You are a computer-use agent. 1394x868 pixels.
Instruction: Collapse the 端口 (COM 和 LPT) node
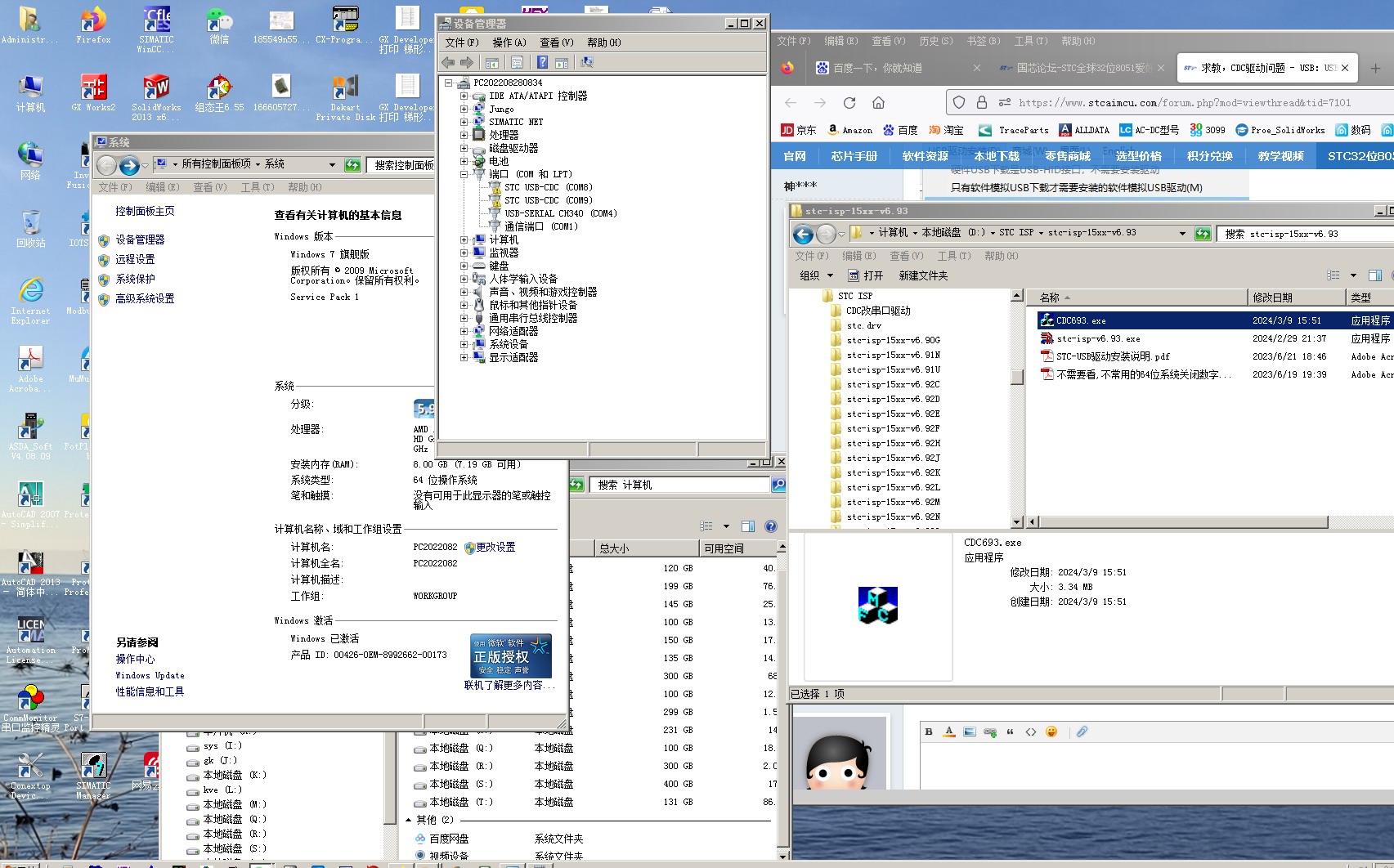tap(464, 174)
